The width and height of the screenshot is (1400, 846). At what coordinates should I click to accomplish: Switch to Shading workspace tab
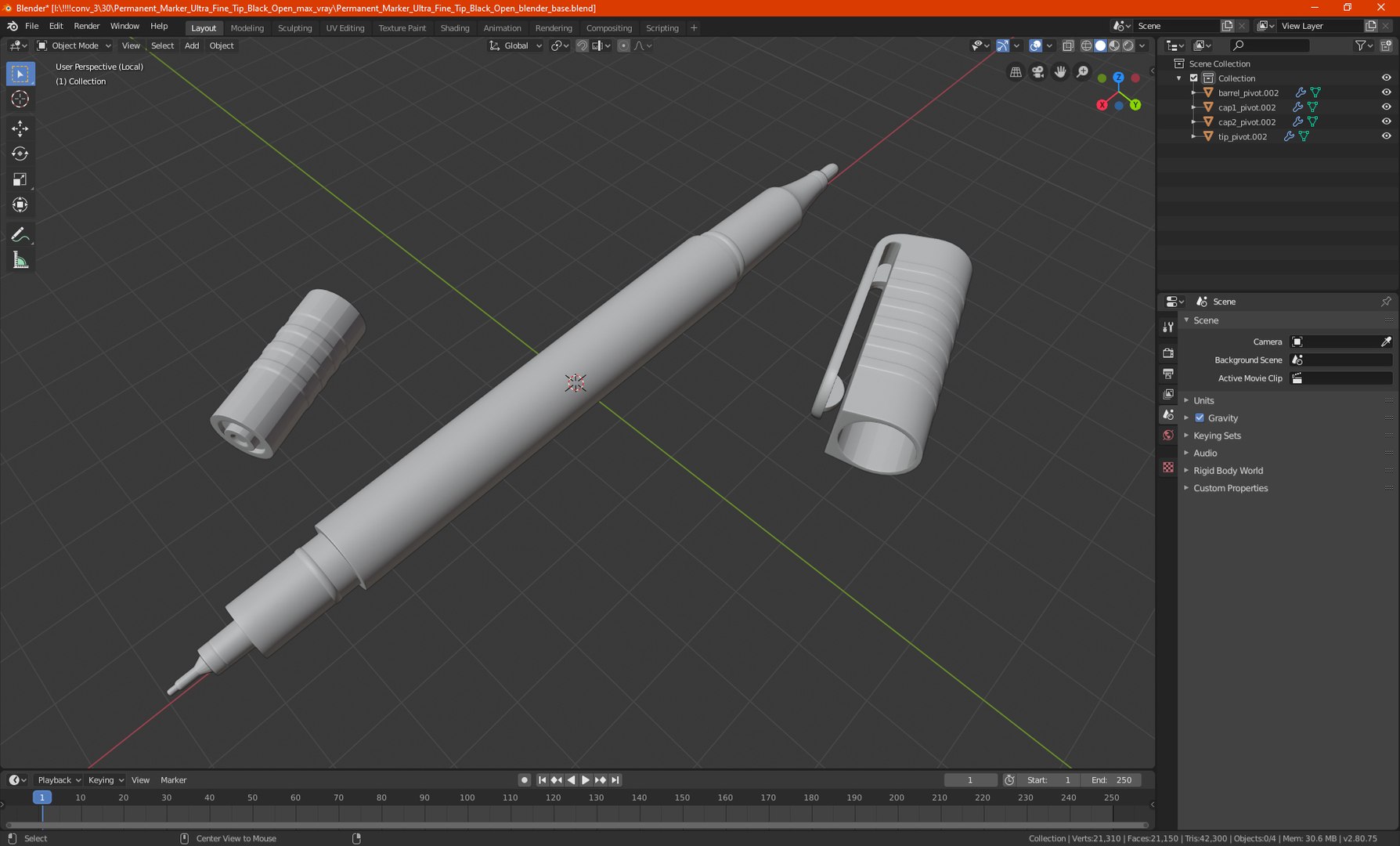pyautogui.click(x=455, y=27)
